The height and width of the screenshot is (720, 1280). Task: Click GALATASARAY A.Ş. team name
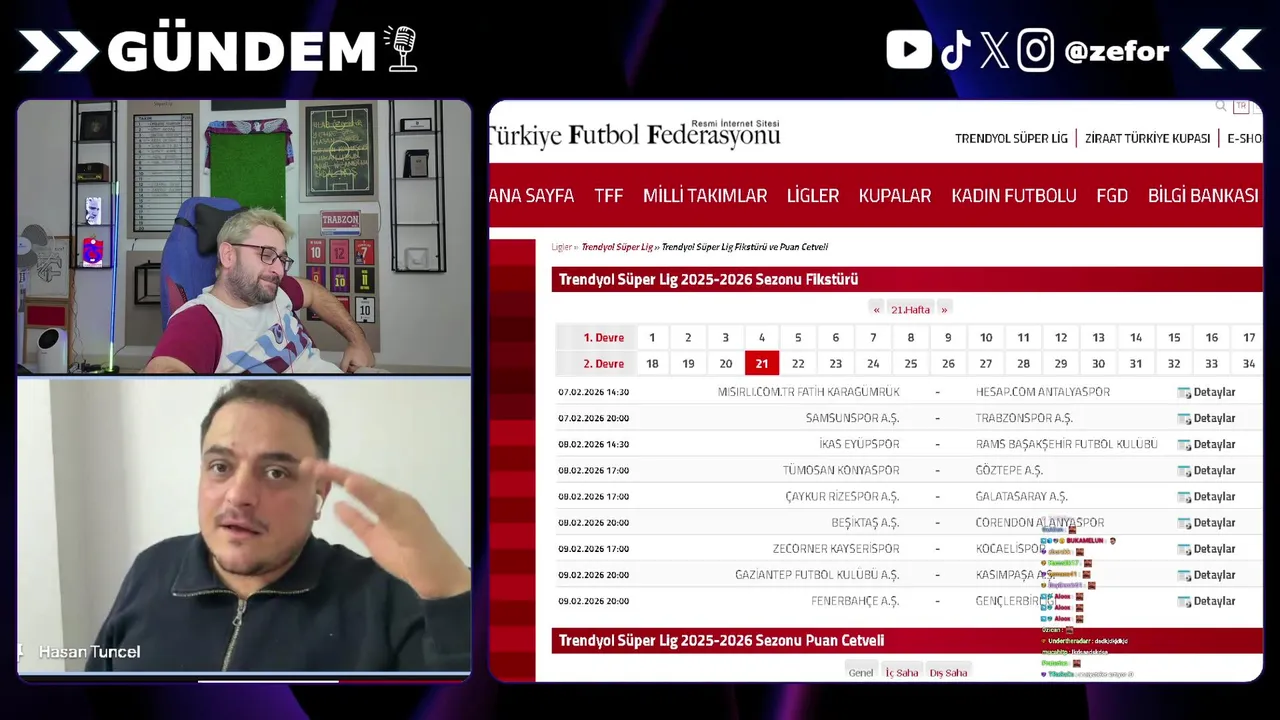[x=1022, y=496]
